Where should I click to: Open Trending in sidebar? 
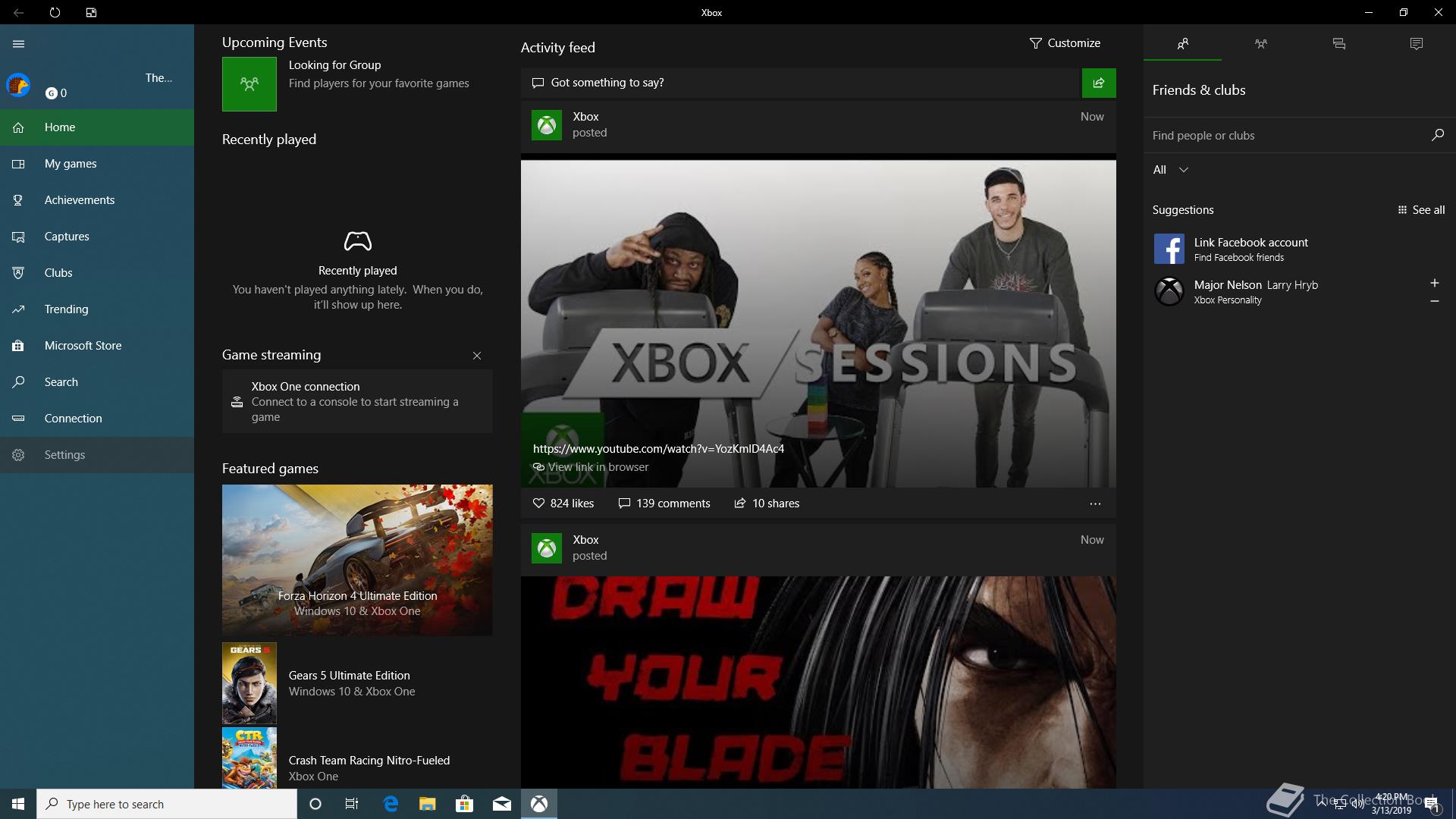coord(97,309)
